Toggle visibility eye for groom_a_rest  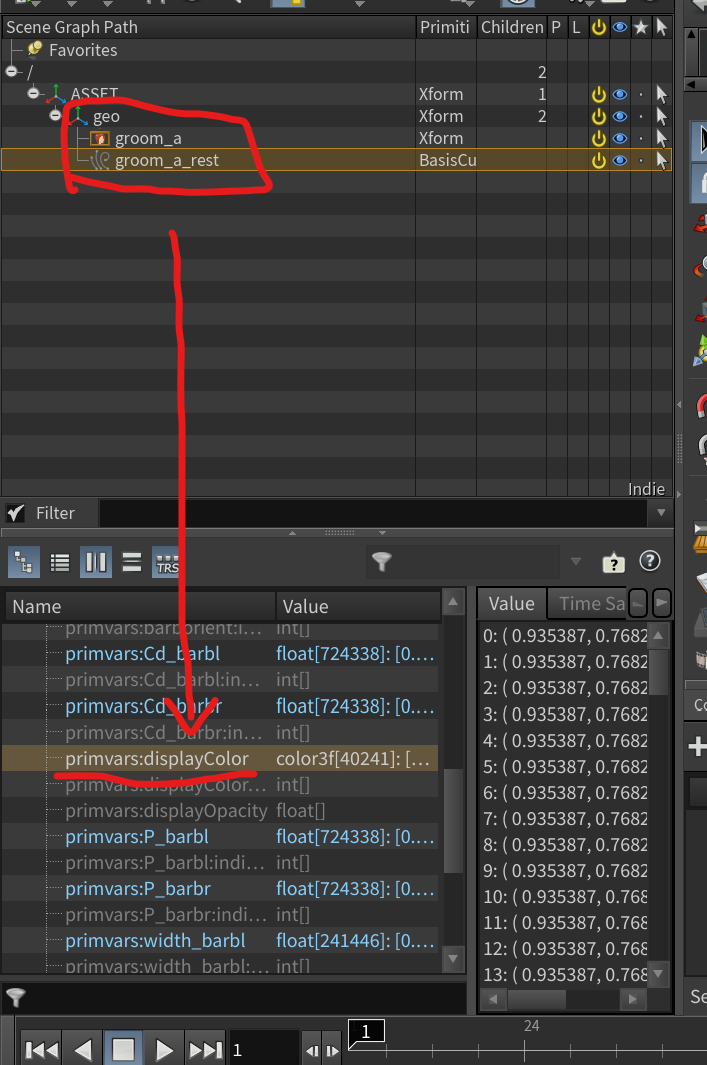point(620,160)
